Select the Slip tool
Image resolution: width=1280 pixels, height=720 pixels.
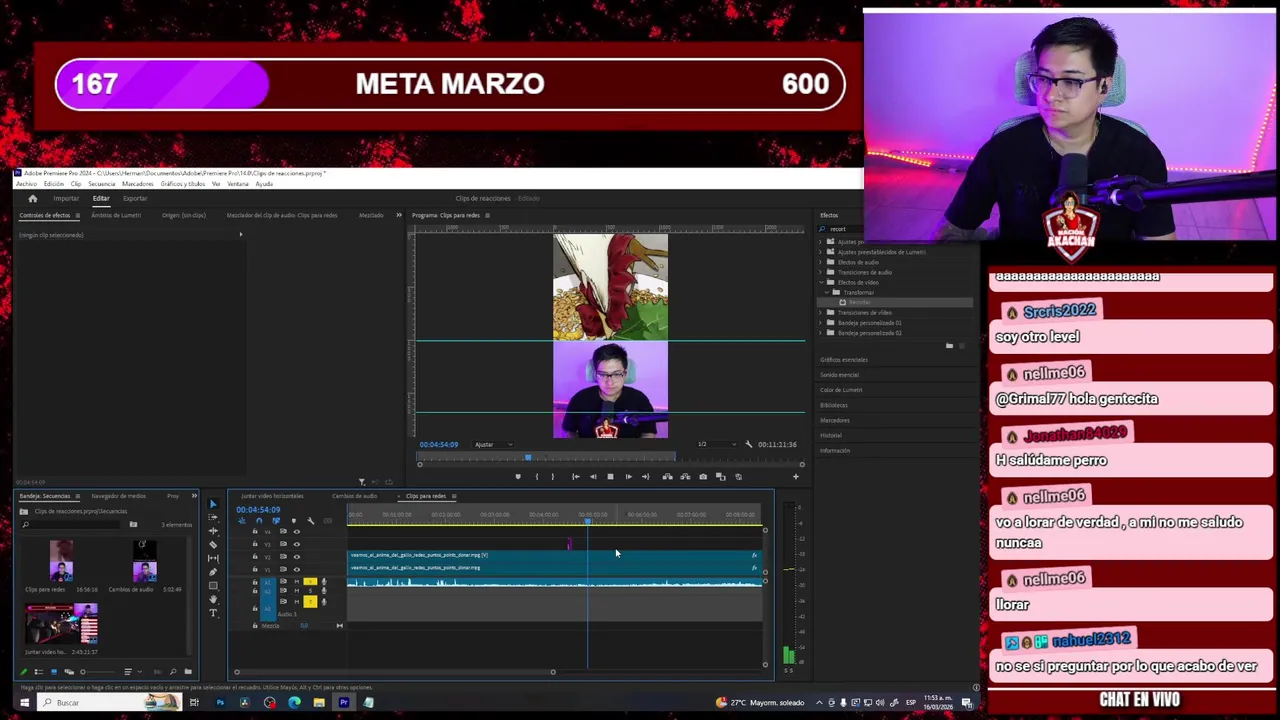coord(213,558)
